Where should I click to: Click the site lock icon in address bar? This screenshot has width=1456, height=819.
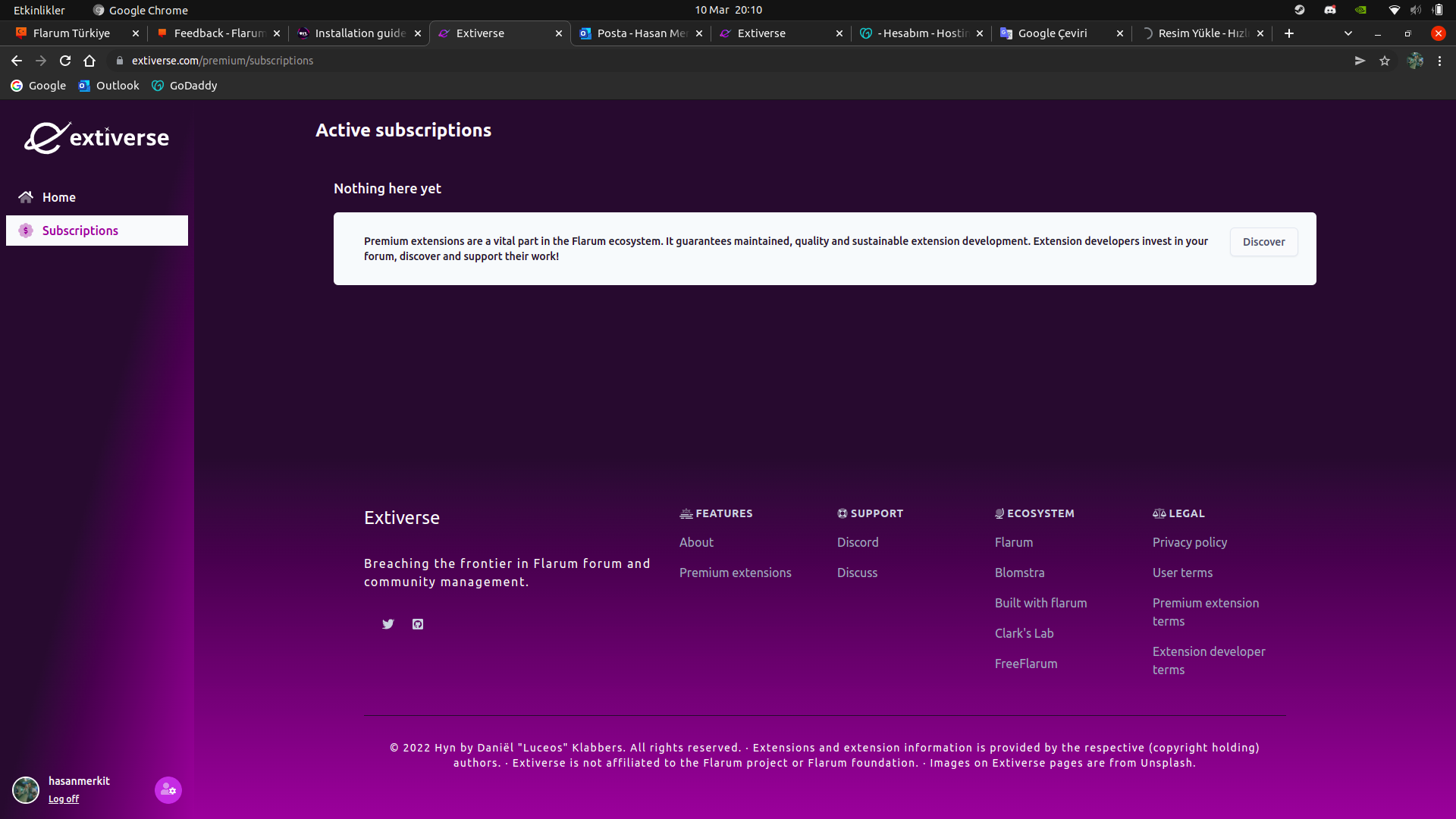(120, 61)
